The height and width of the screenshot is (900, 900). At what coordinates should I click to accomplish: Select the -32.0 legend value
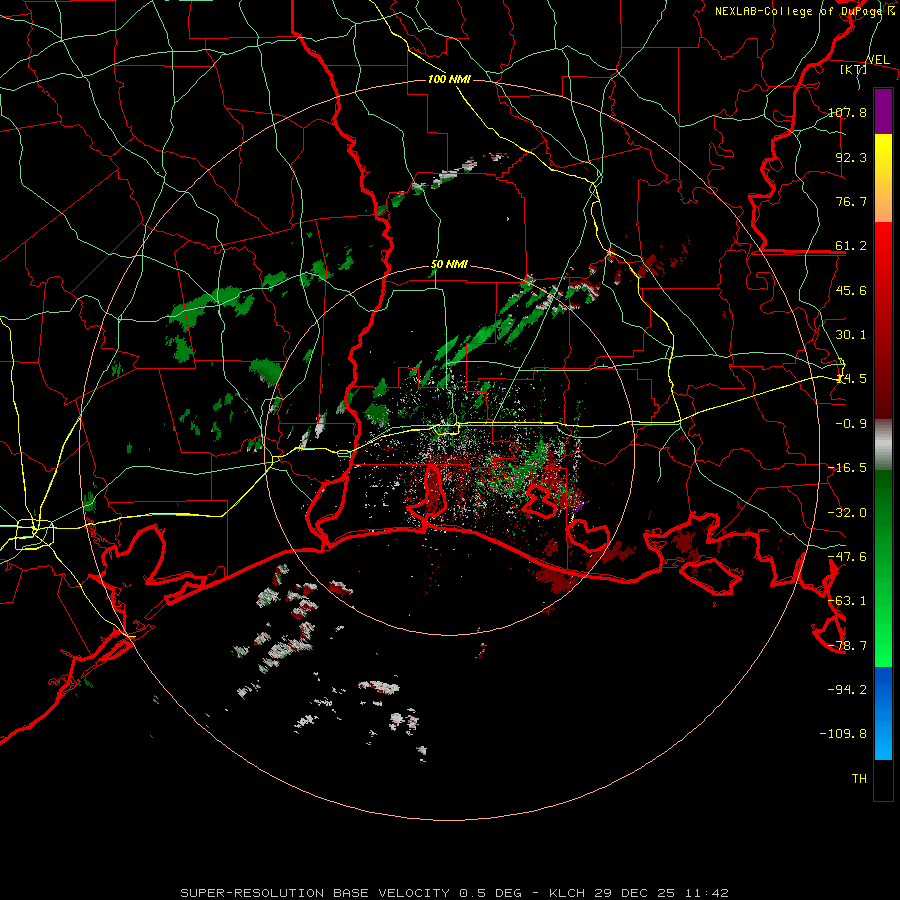point(848,513)
